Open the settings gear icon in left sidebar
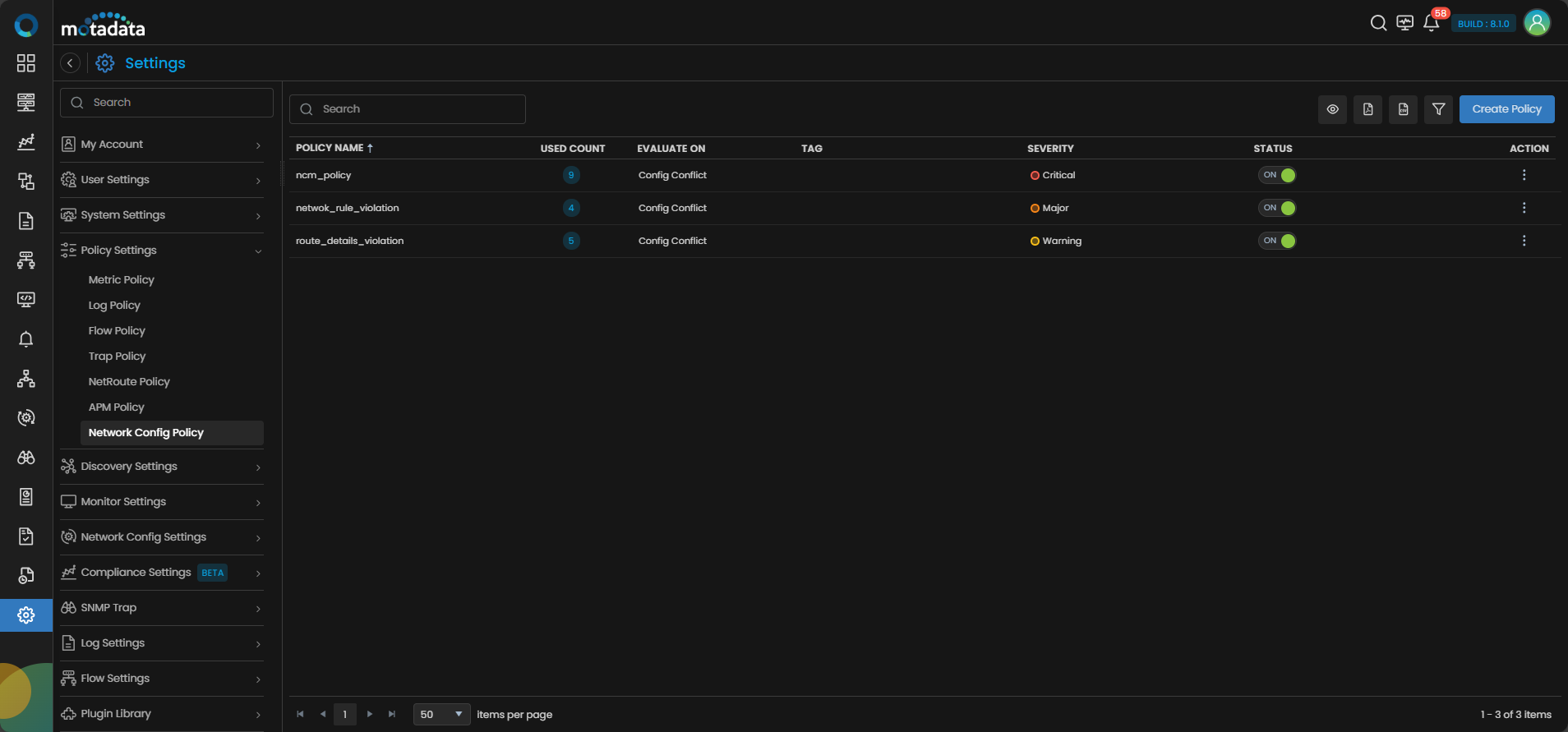 point(26,615)
